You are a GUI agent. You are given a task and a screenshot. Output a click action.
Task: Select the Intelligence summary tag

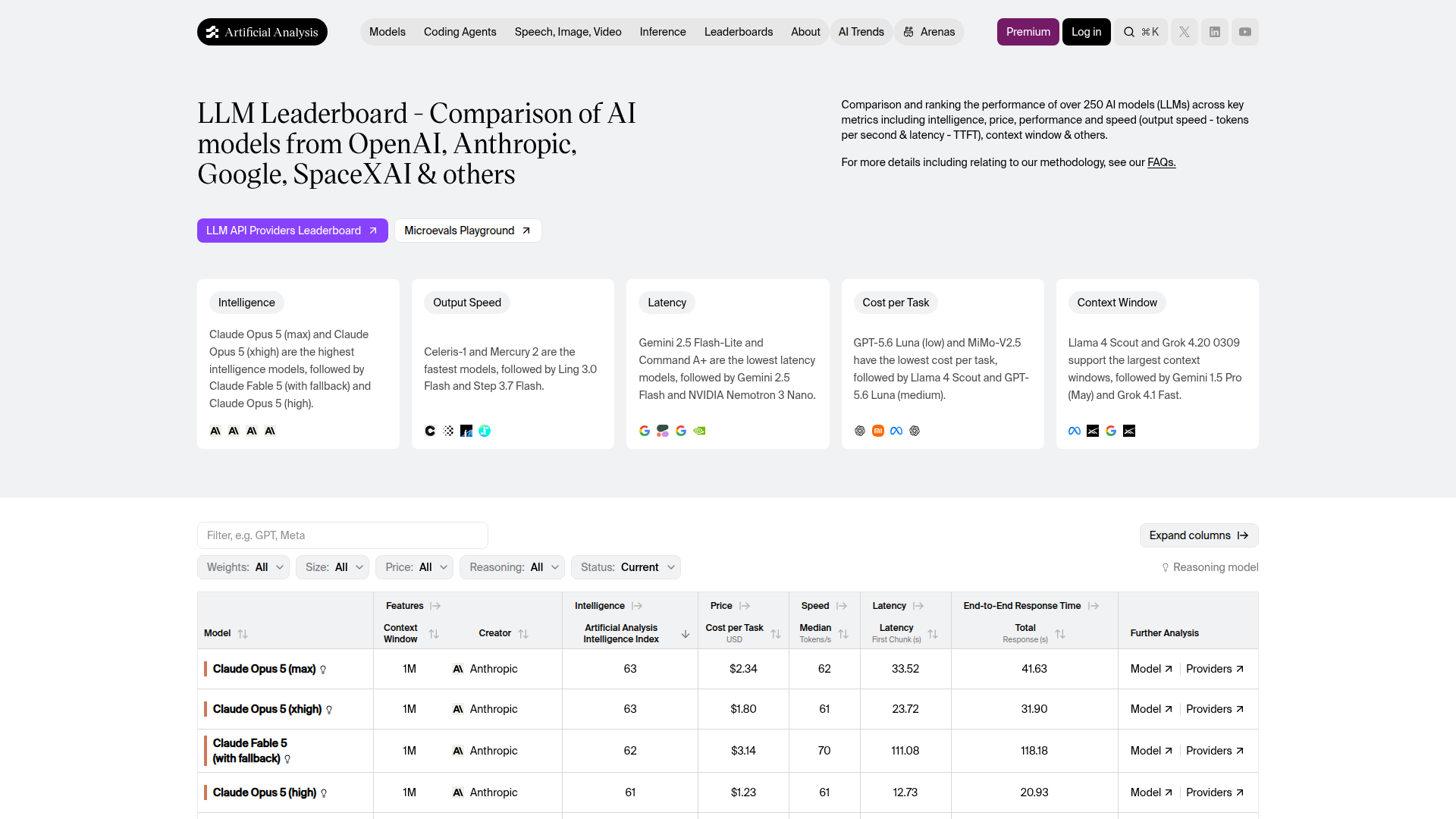[x=246, y=303]
